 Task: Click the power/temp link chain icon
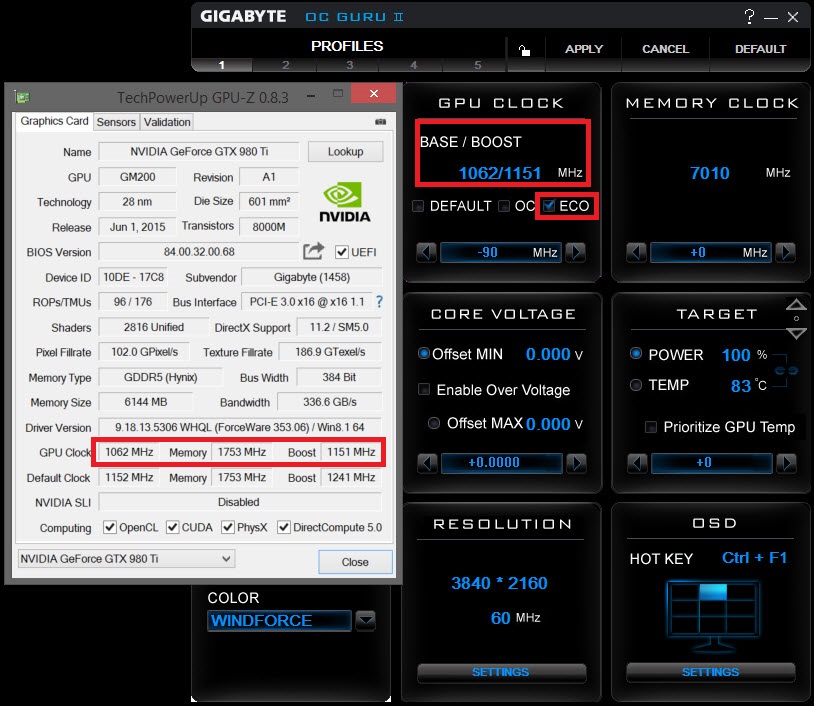point(786,370)
